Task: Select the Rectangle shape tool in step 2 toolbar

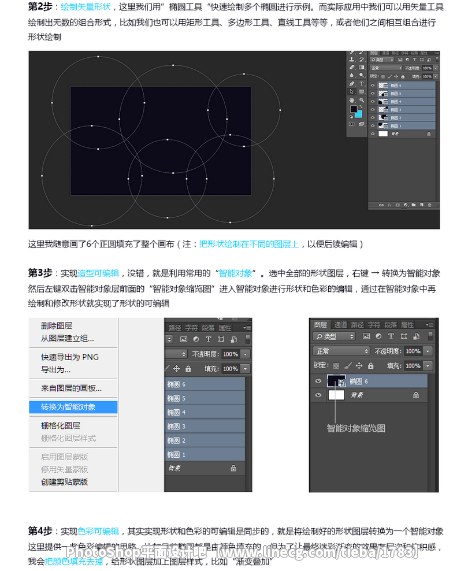Action: point(362,91)
